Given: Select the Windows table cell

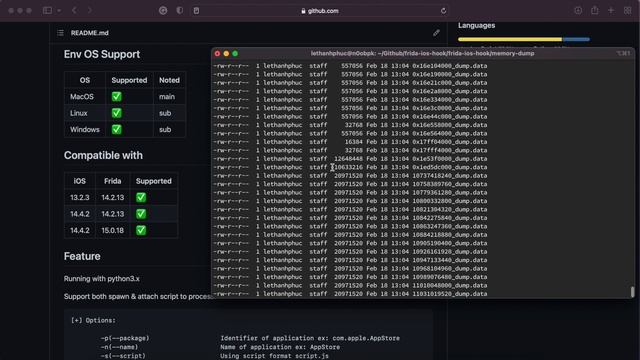Looking at the screenshot, I should tap(85, 129).
